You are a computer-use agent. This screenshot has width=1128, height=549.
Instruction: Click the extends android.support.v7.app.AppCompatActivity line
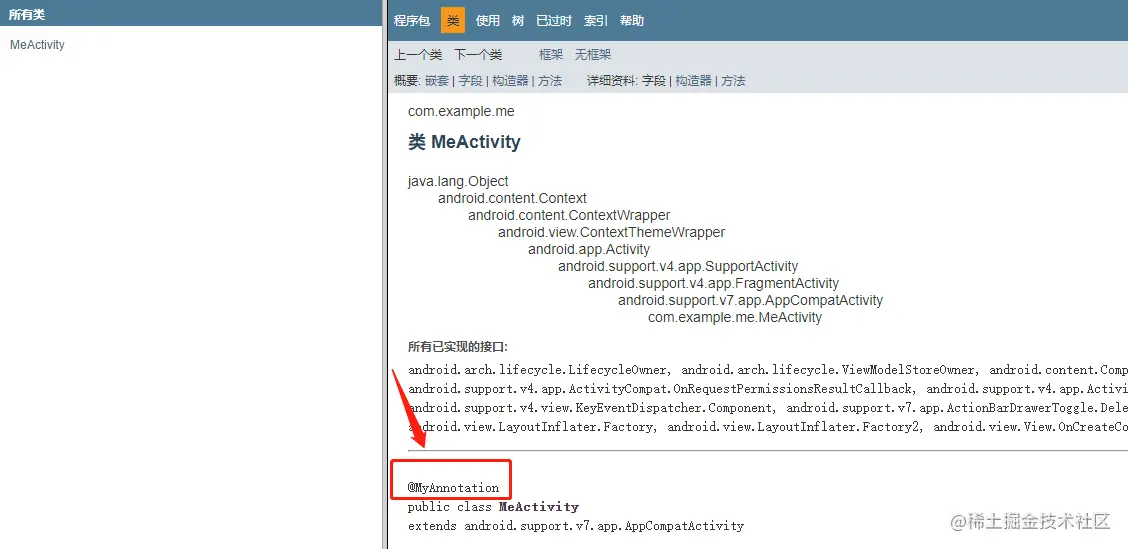(576, 526)
